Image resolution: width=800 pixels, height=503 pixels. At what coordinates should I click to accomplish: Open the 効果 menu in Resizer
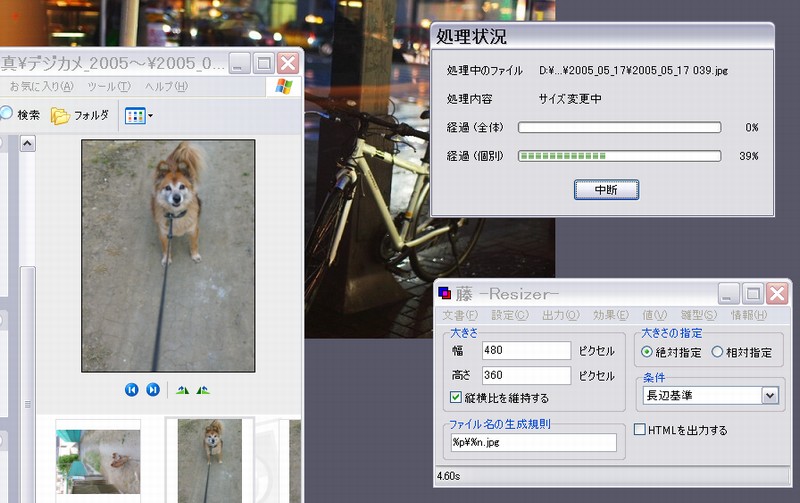607,315
